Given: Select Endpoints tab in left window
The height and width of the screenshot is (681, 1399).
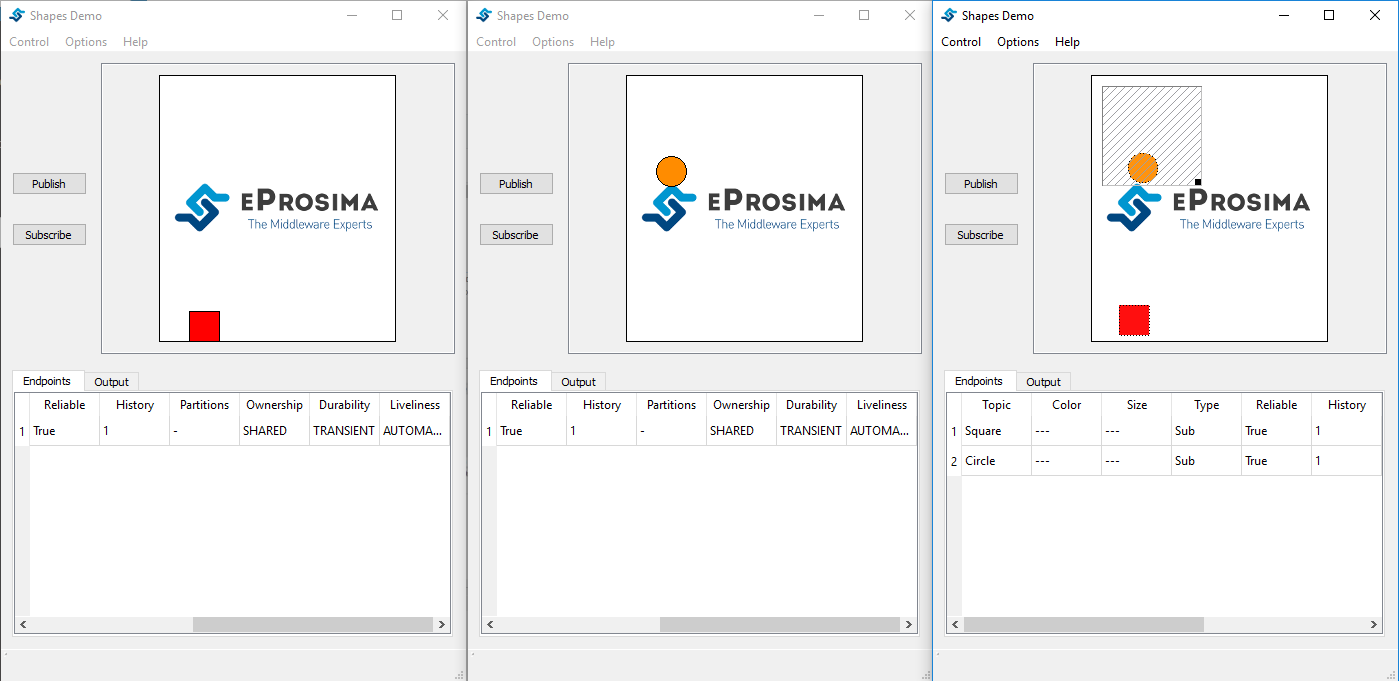Looking at the screenshot, I should 47,381.
